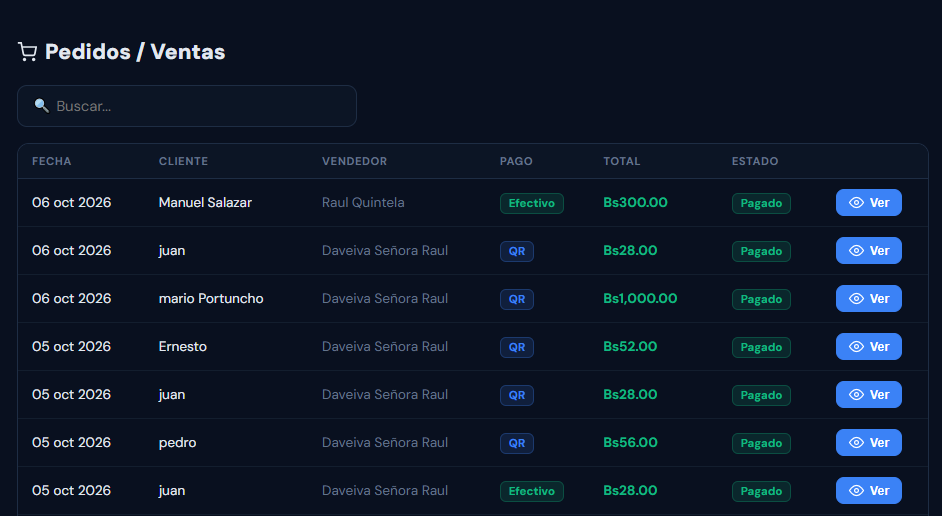The image size is (942, 516).
Task: Select client mario Portuncho
Action: (211, 299)
